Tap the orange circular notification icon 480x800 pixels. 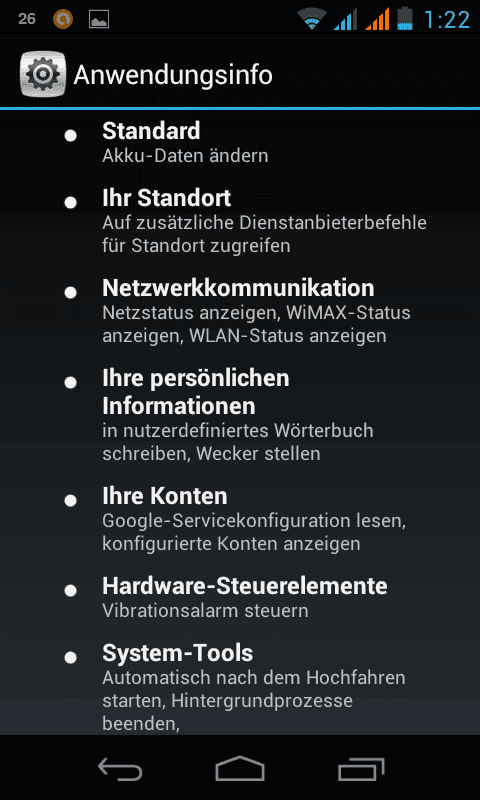tap(63, 19)
